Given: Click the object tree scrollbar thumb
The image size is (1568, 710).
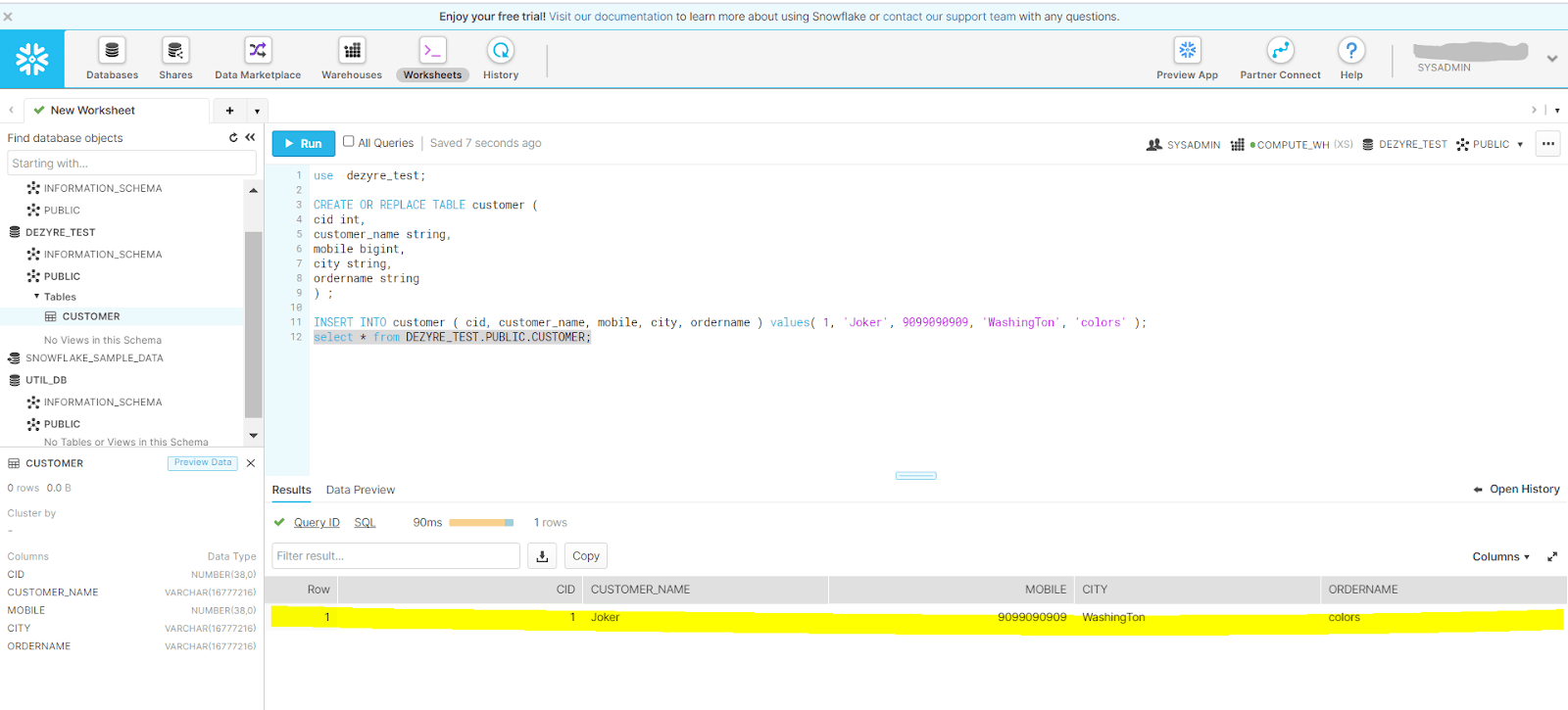Looking at the screenshot, I should pos(253,325).
